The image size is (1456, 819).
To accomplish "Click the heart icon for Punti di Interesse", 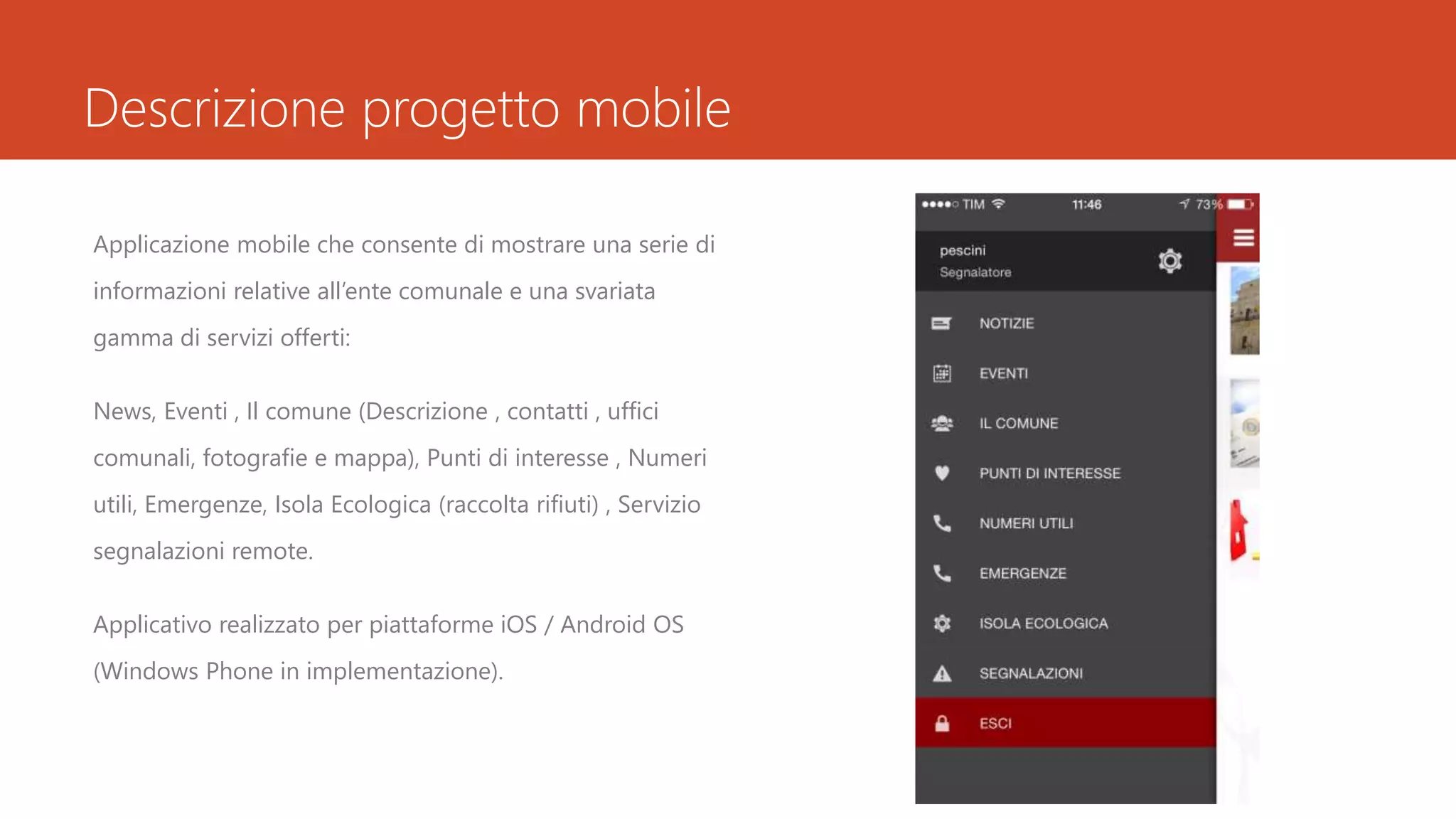I will (942, 473).
